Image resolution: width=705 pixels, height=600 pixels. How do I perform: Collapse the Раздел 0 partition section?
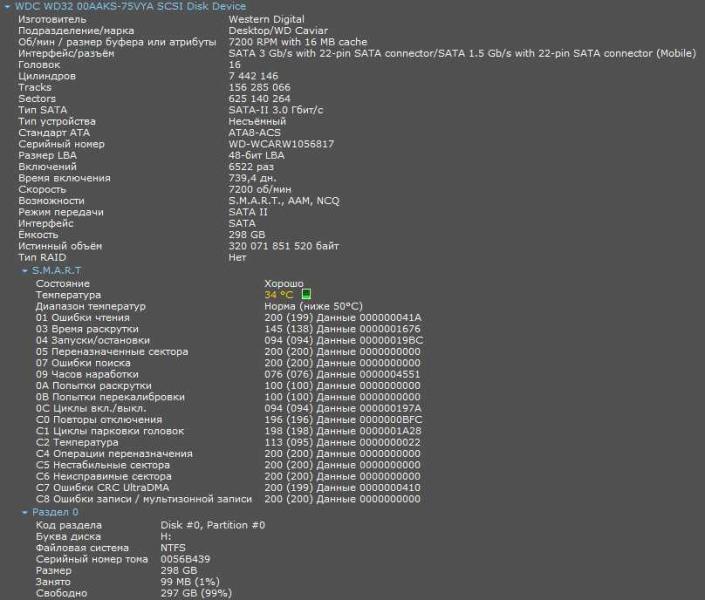coord(24,512)
